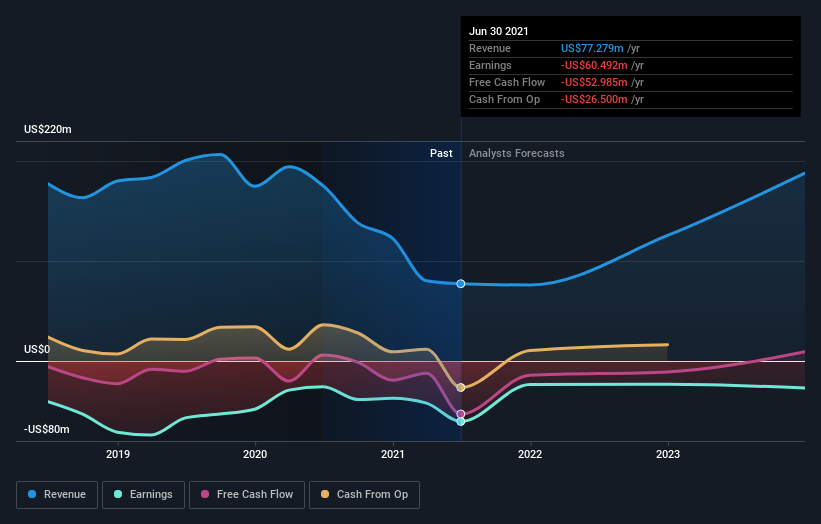Click the Jun 30 2021 tooltip date
Screen dimensions: 821x524
(498, 31)
